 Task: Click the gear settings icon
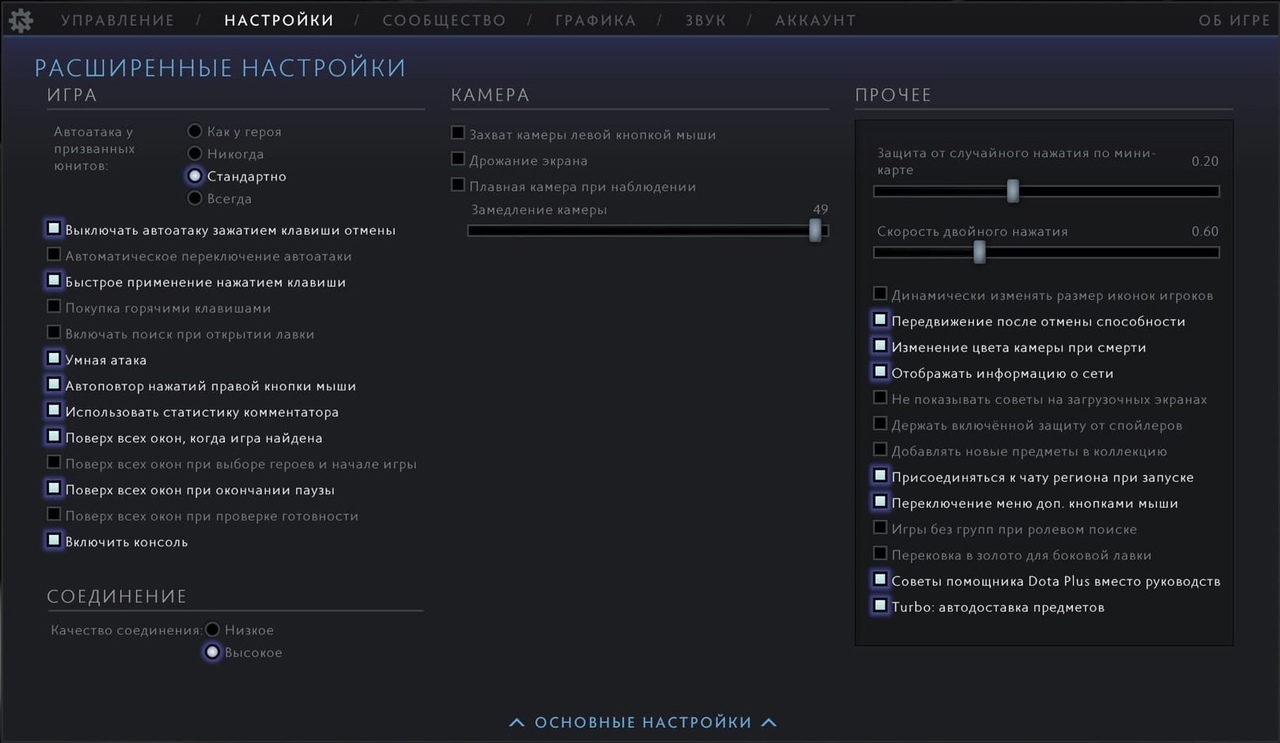(x=20, y=20)
